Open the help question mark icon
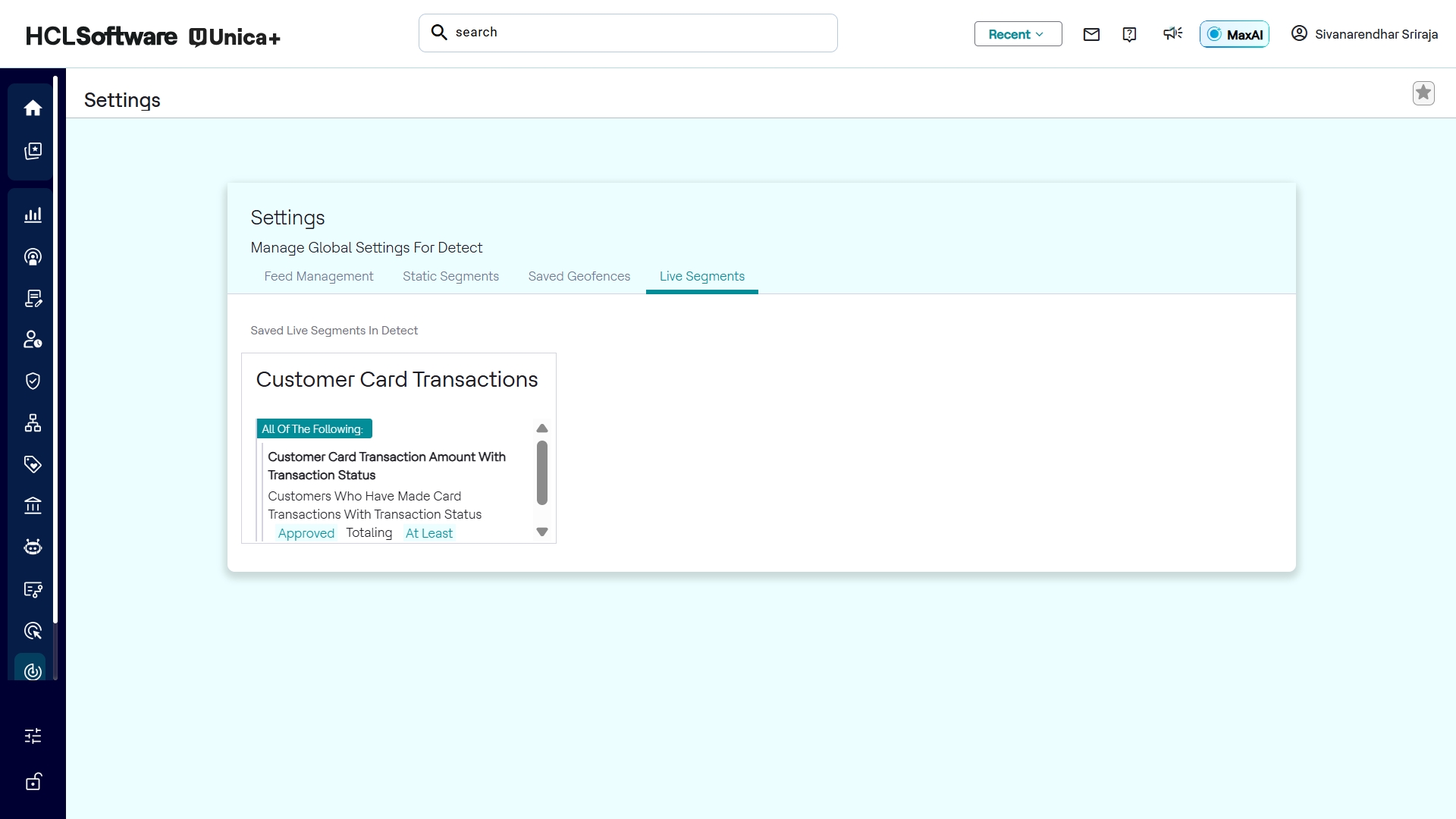The width and height of the screenshot is (1456, 819). [1129, 34]
